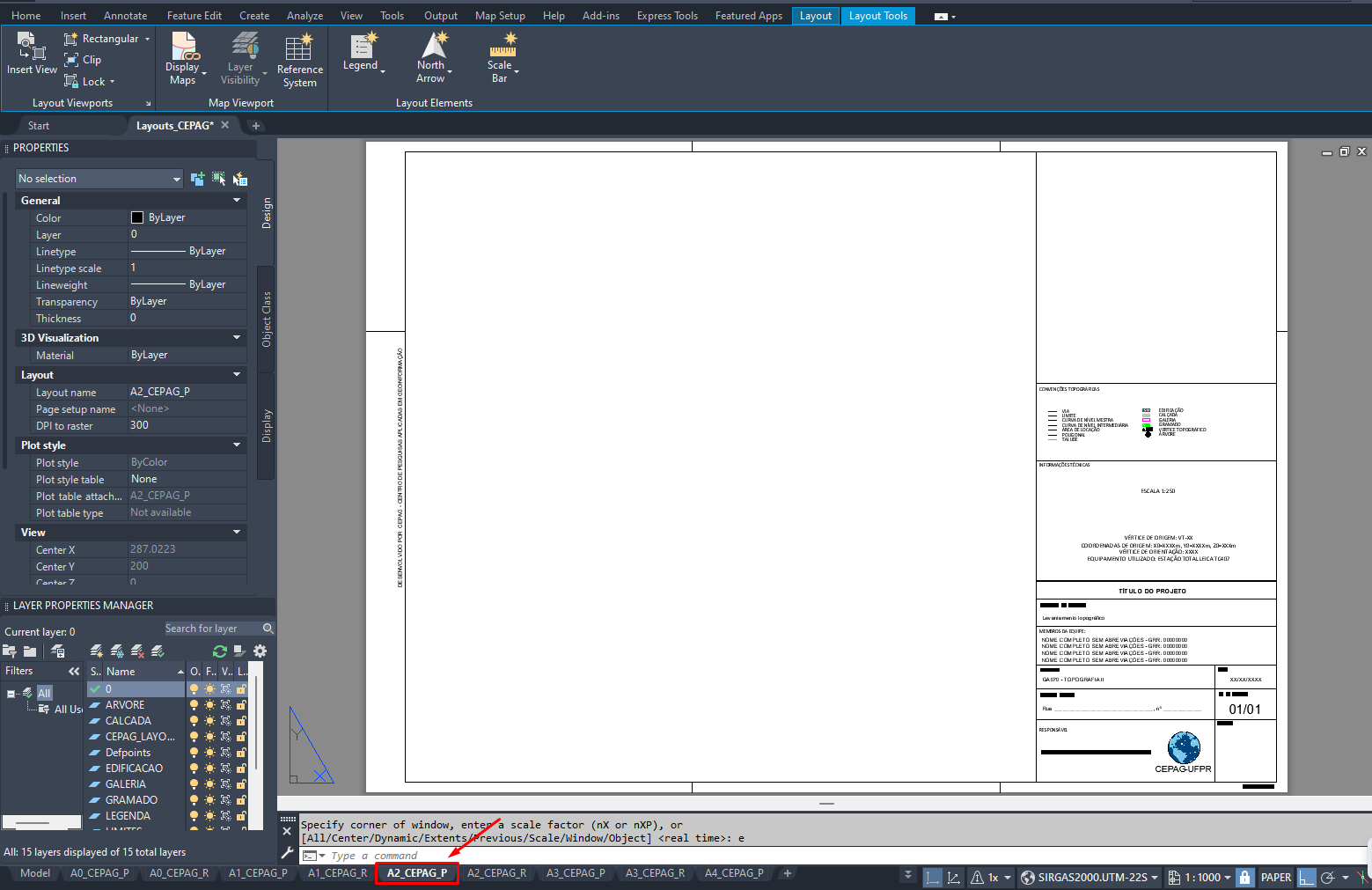Click the Delete Layer icon
Screen dimensions: 1372x890
click(137, 651)
